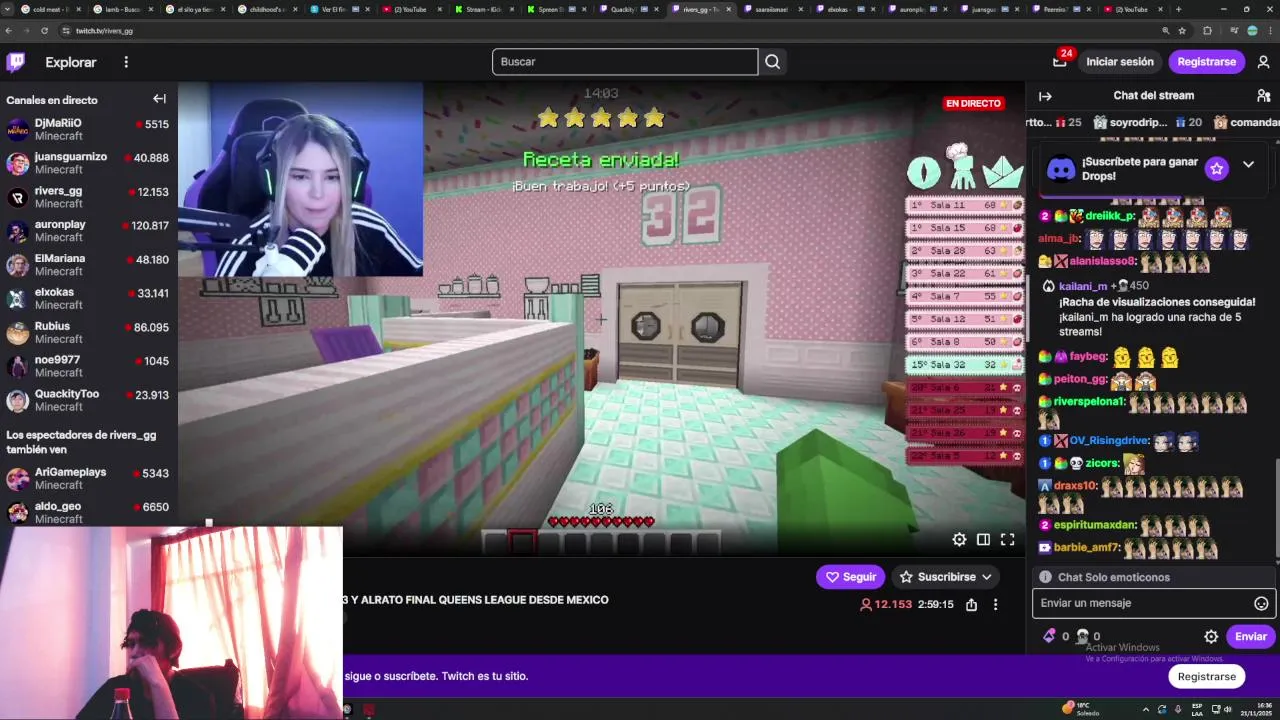The width and height of the screenshot is (1280, 720).
Task: Open noe9977 channel in sidebar
Action: [x=88, y=366]
